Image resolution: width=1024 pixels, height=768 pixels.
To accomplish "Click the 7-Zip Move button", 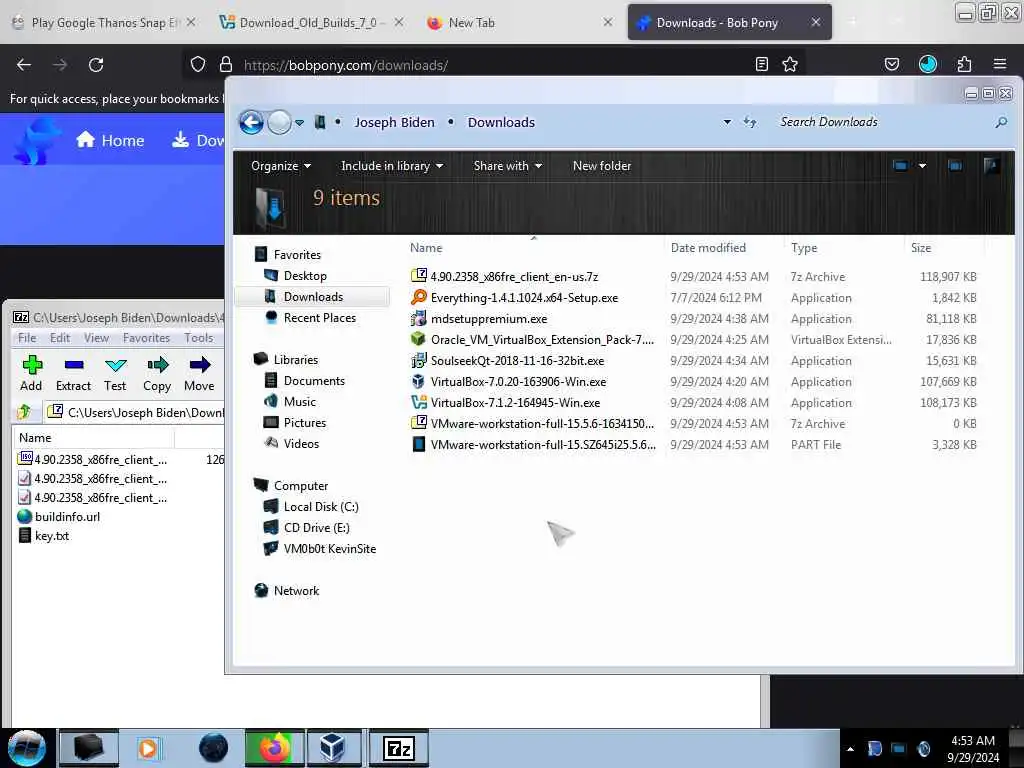I will (199, 374).
